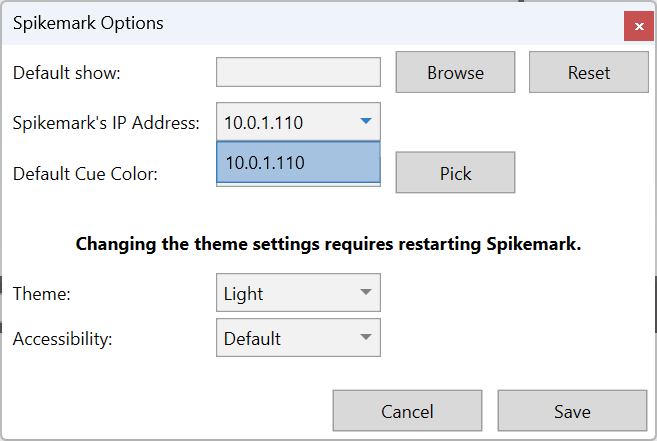This screenshot has height=441, width=657.
Task: Click the "Spikemark's IP Address:" label
Action: (106, 124)
